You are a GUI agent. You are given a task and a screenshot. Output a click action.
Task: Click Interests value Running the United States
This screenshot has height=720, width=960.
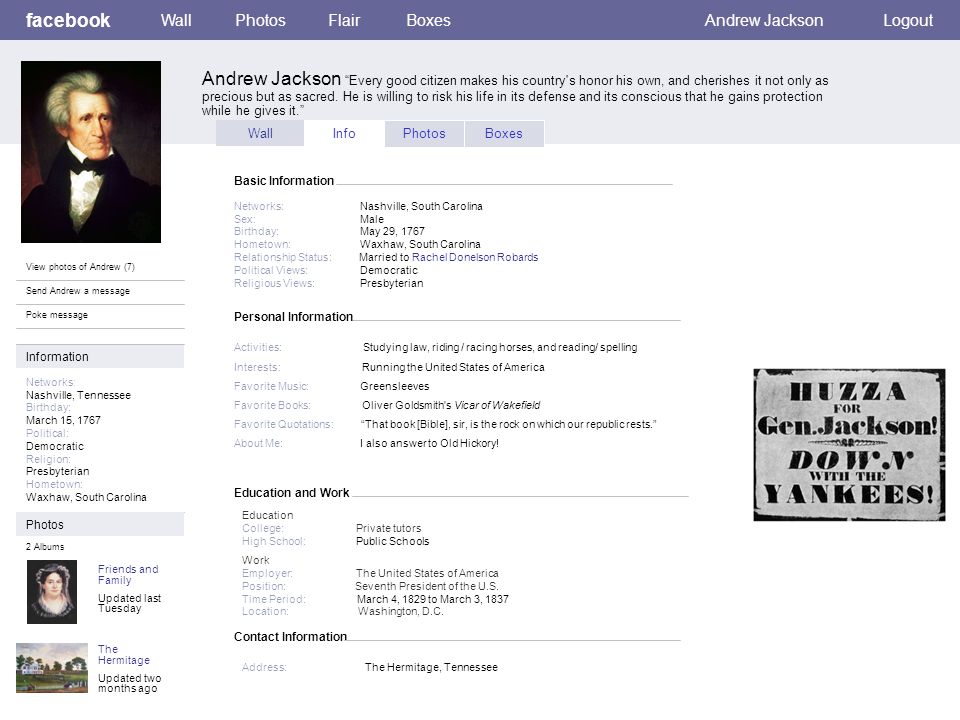click(453, 367)
